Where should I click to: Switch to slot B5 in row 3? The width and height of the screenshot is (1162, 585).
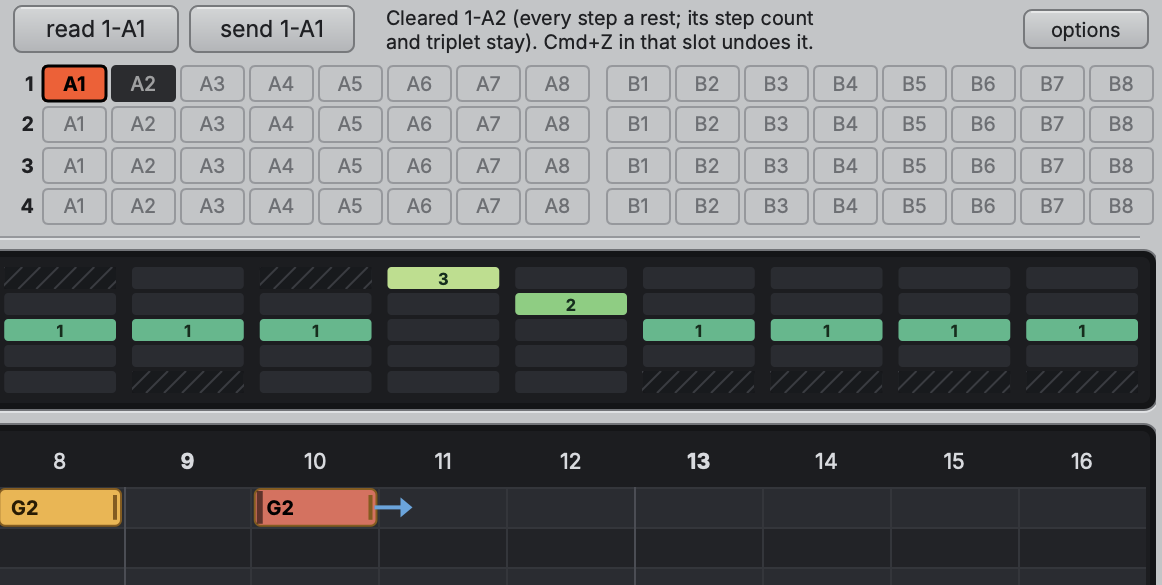tap(914, 165)
